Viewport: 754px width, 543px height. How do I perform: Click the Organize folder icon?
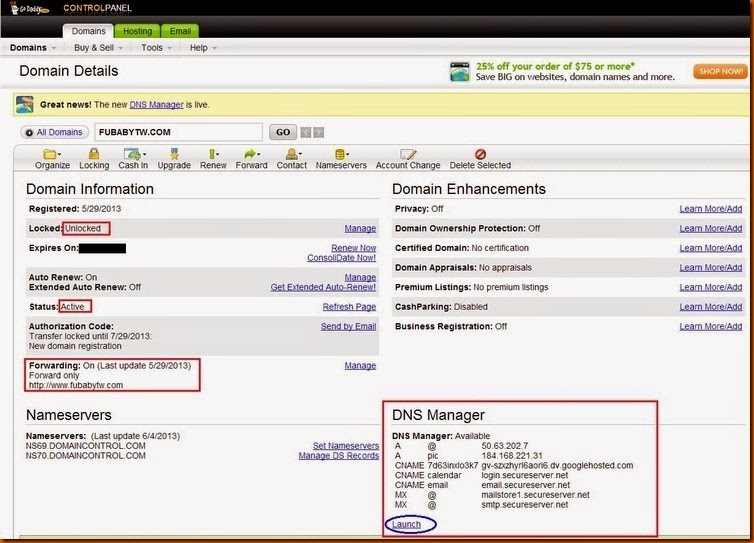coord(50,154)
